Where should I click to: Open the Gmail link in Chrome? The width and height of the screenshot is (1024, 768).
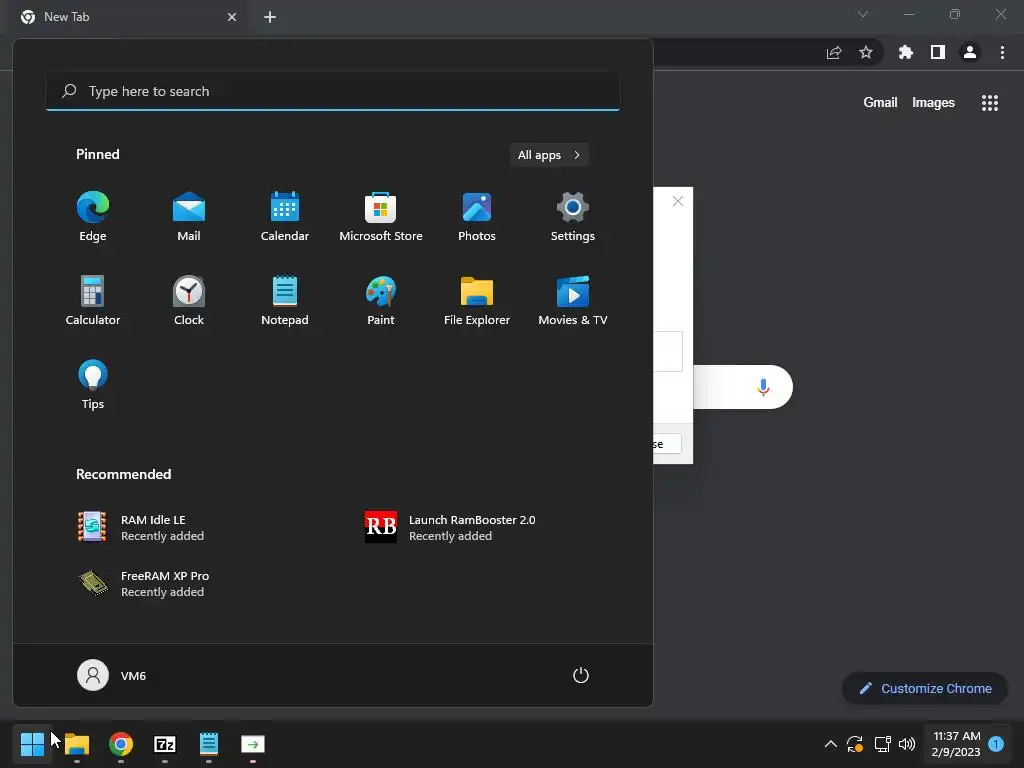click(x=880, y=103)
